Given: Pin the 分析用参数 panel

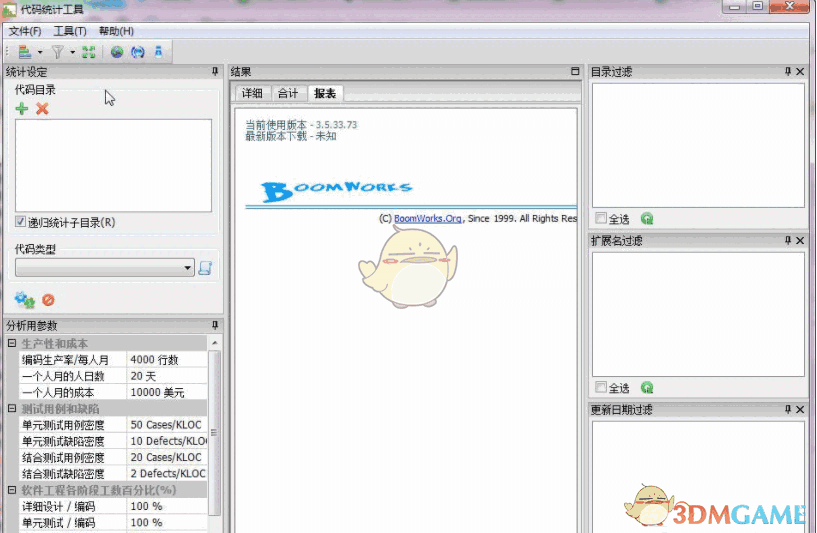Looking at the screenshot, I should click(x=215, y=325).
